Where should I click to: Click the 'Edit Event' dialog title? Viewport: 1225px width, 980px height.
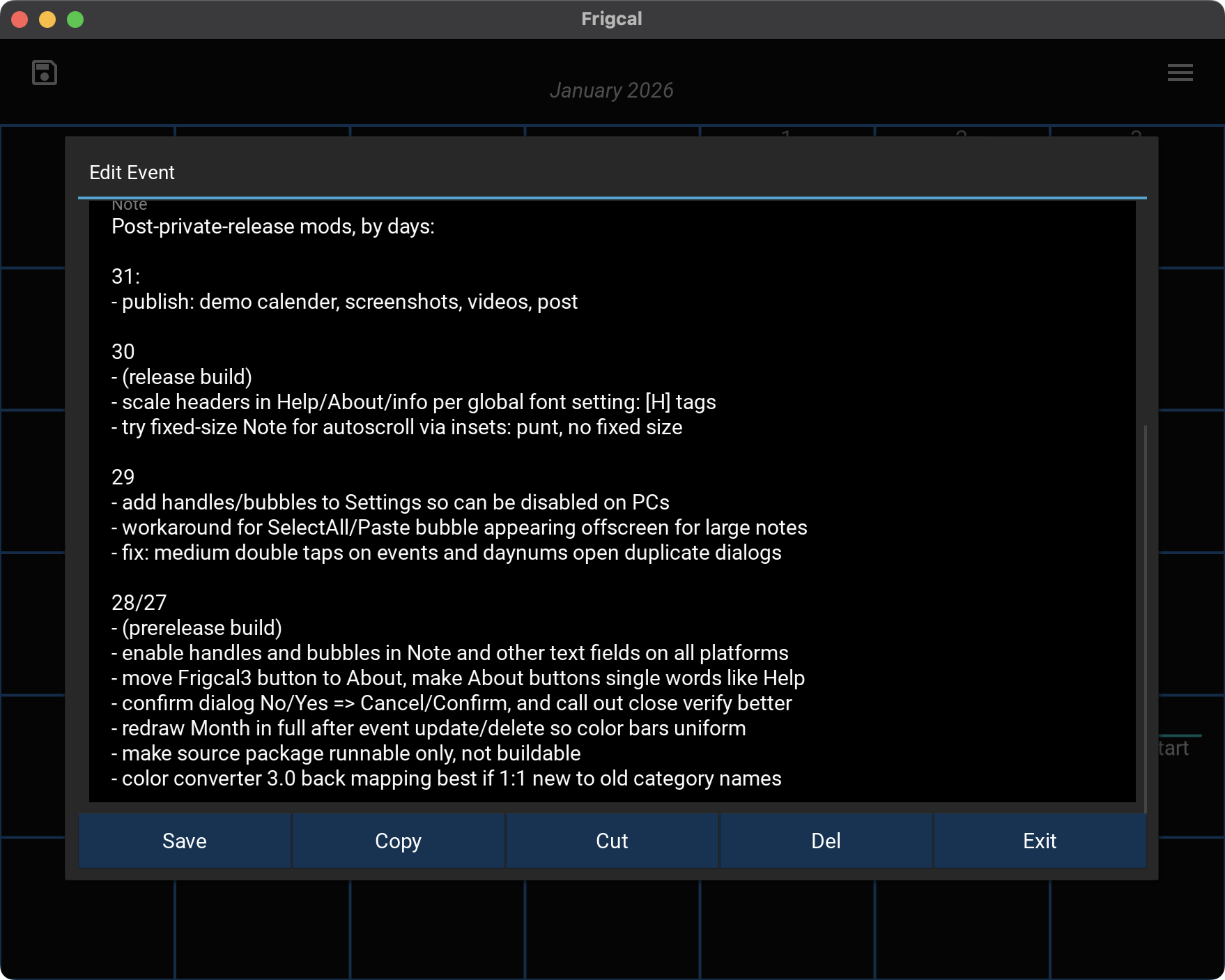tap(132, 173)
